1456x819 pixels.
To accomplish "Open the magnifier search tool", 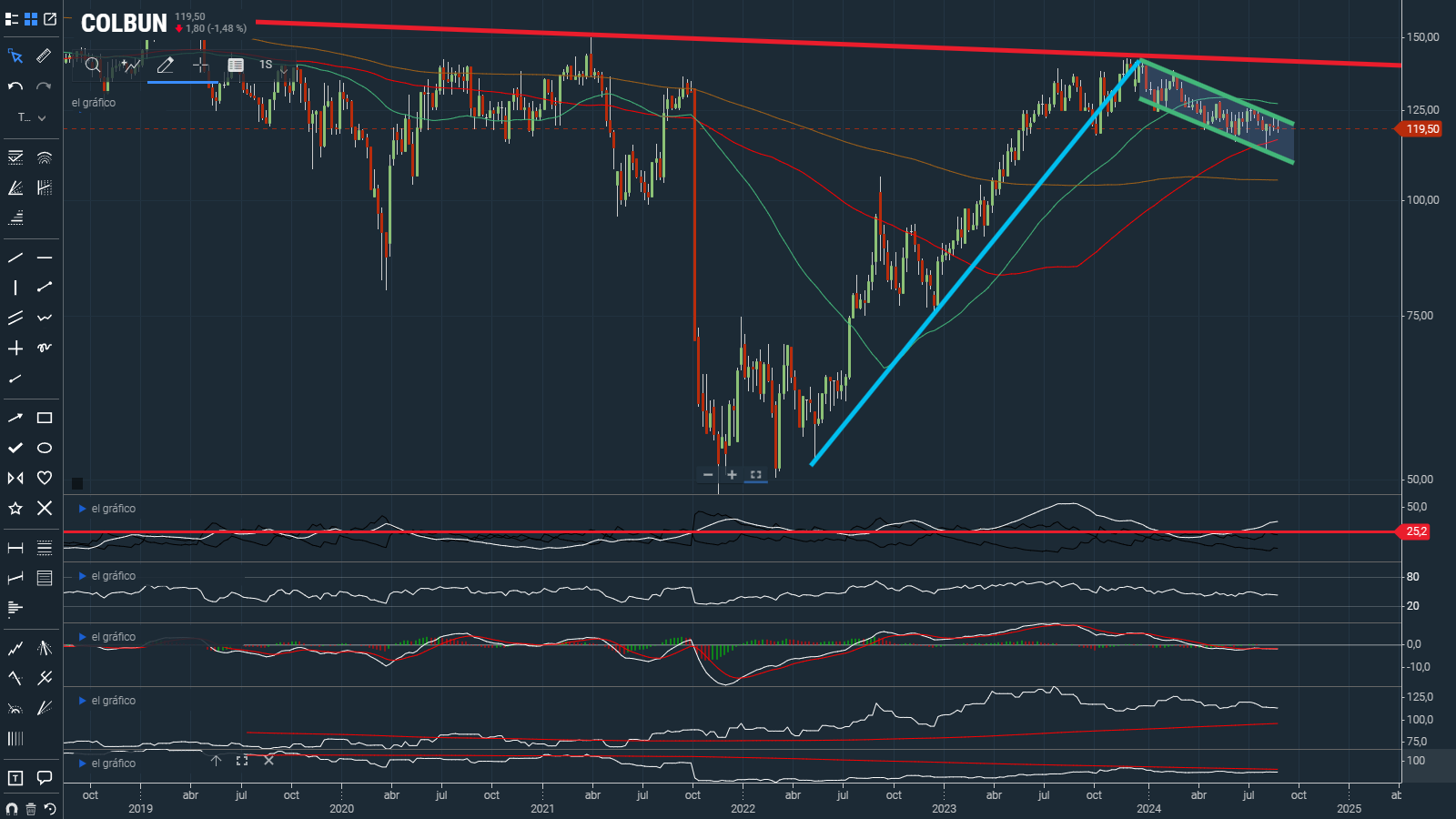I will (x=93, y=65).
